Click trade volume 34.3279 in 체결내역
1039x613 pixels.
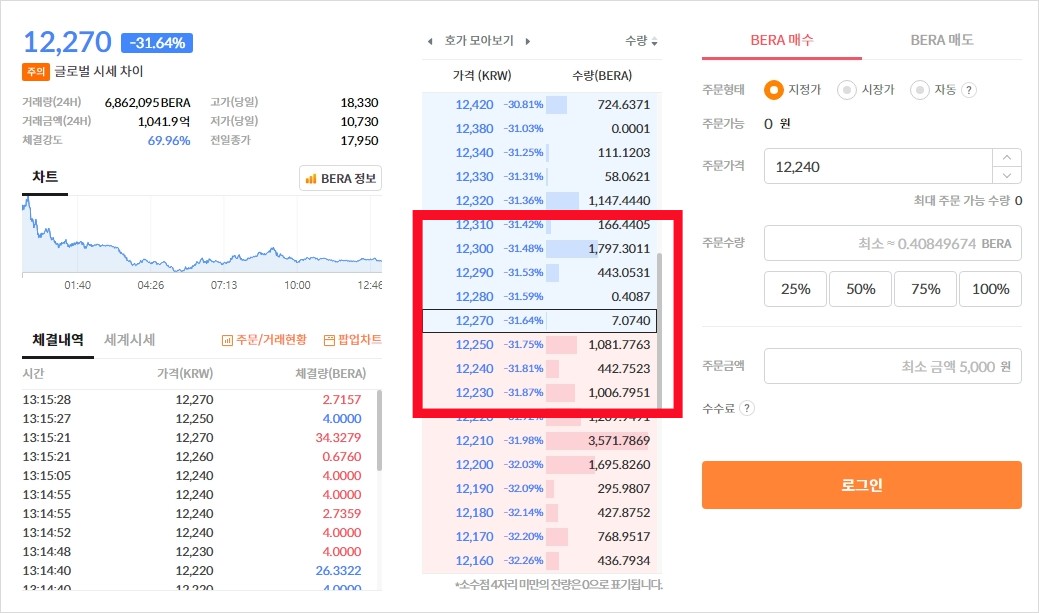pos(338,437)
